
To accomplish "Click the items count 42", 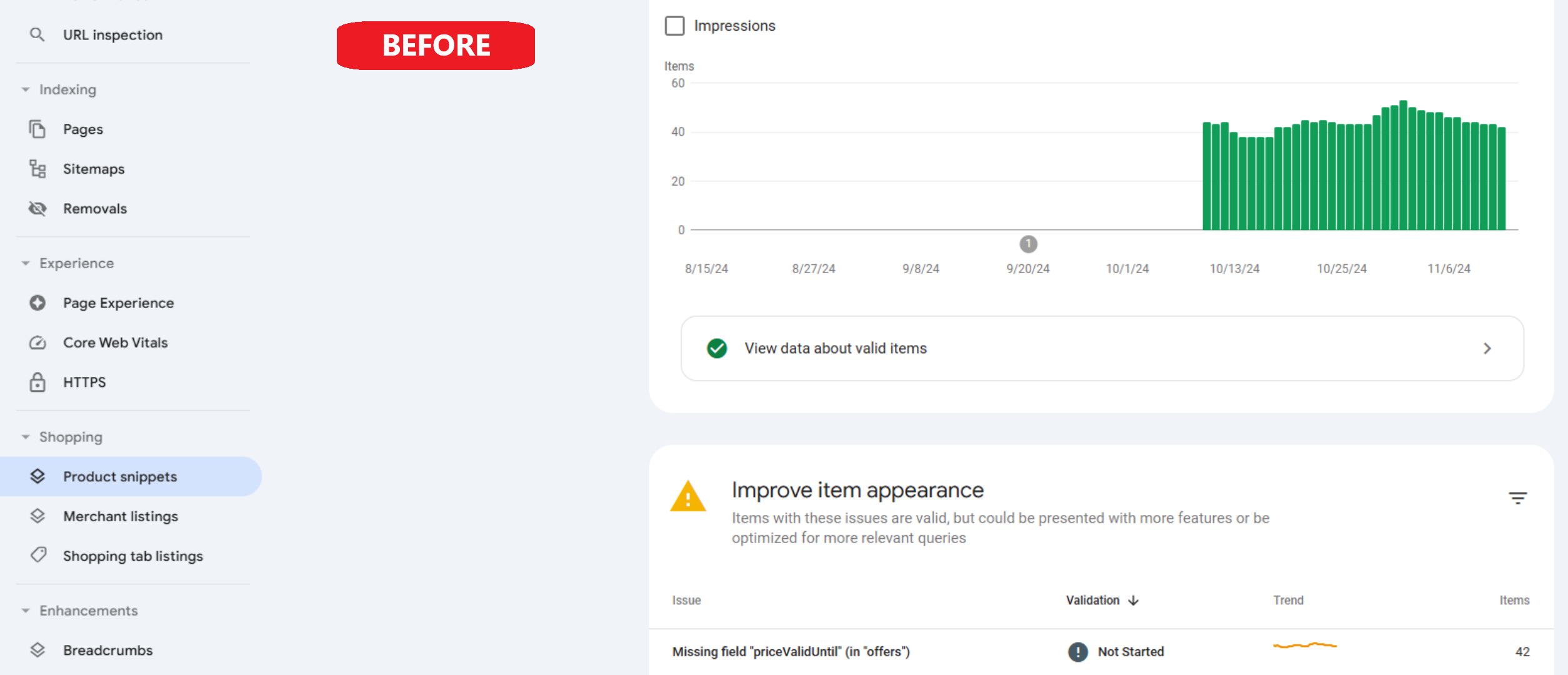I will pyautogui.click(x=1522, y=652).
